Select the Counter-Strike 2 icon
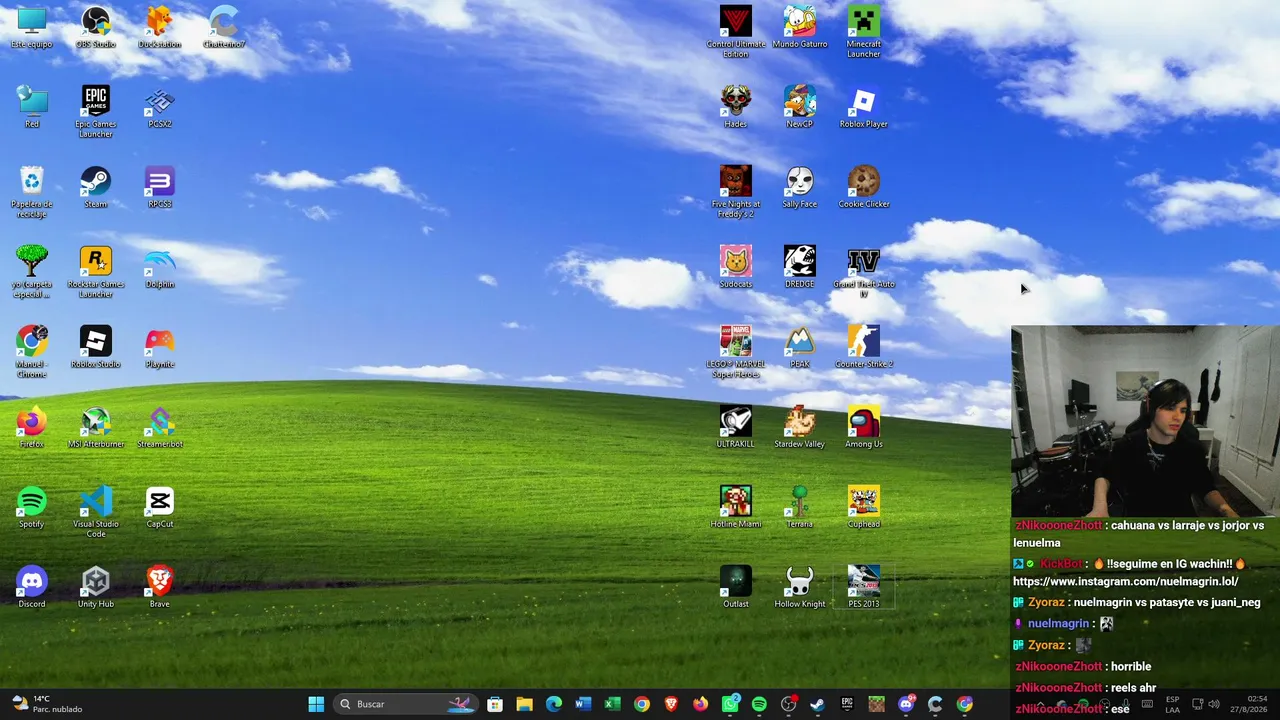The image size is (1280, 720). point(864,347)
